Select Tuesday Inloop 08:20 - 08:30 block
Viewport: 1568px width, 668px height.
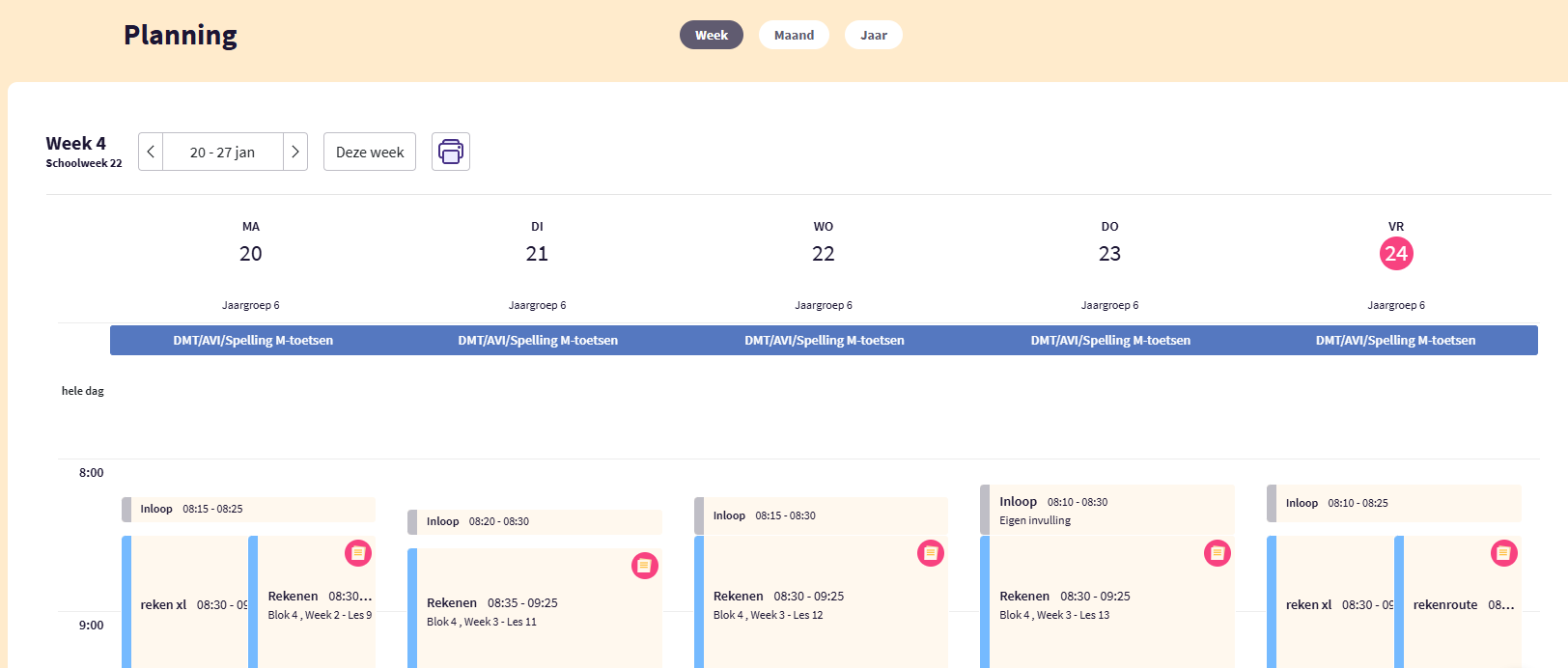coord(536,521)
